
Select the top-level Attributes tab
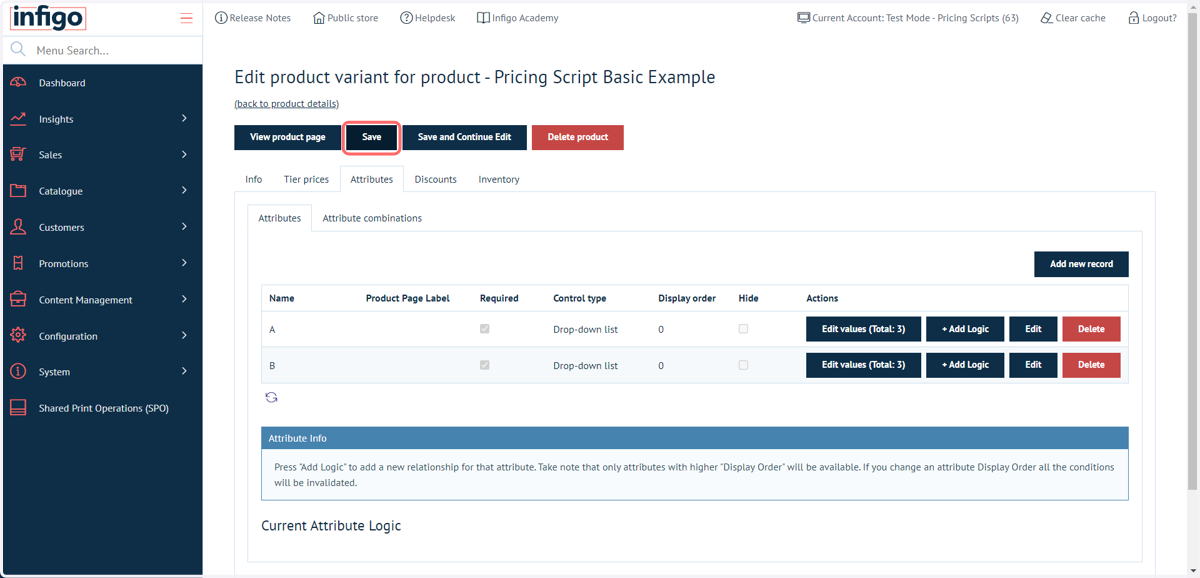371,179
